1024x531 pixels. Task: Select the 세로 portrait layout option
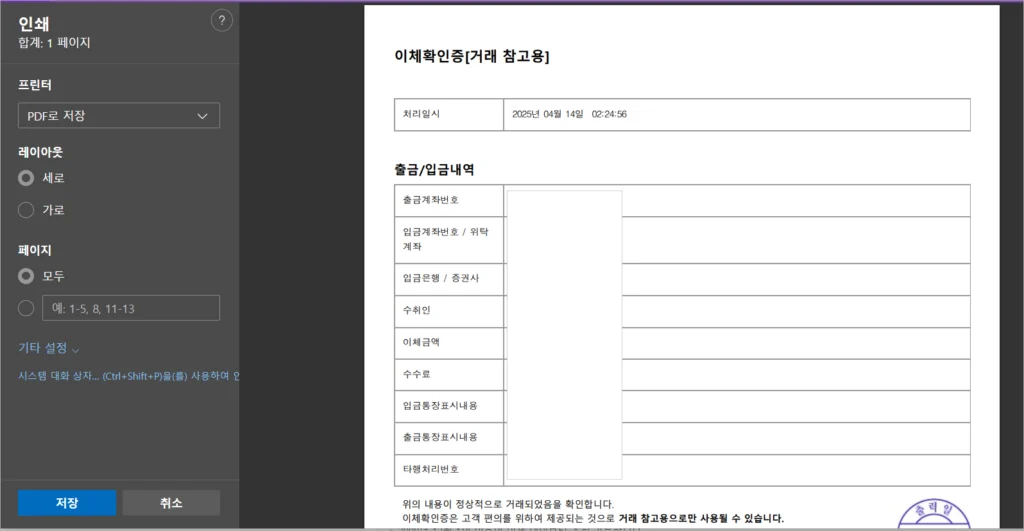click(x=27, y=178)
